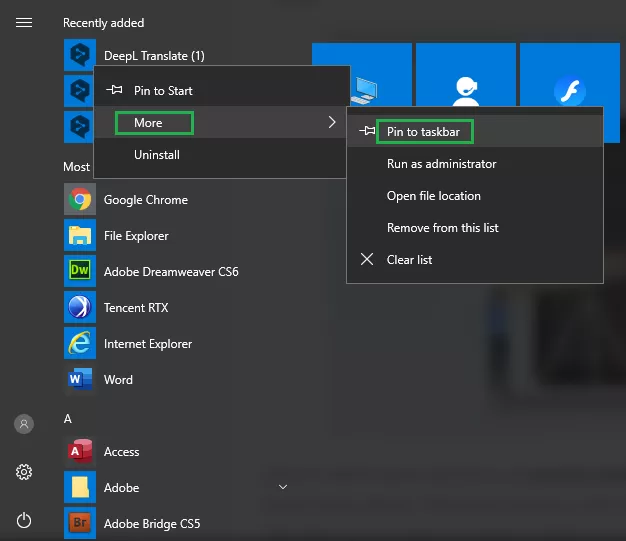Click the letter A section header
This screenshot has width=626, height=541.
67,418
